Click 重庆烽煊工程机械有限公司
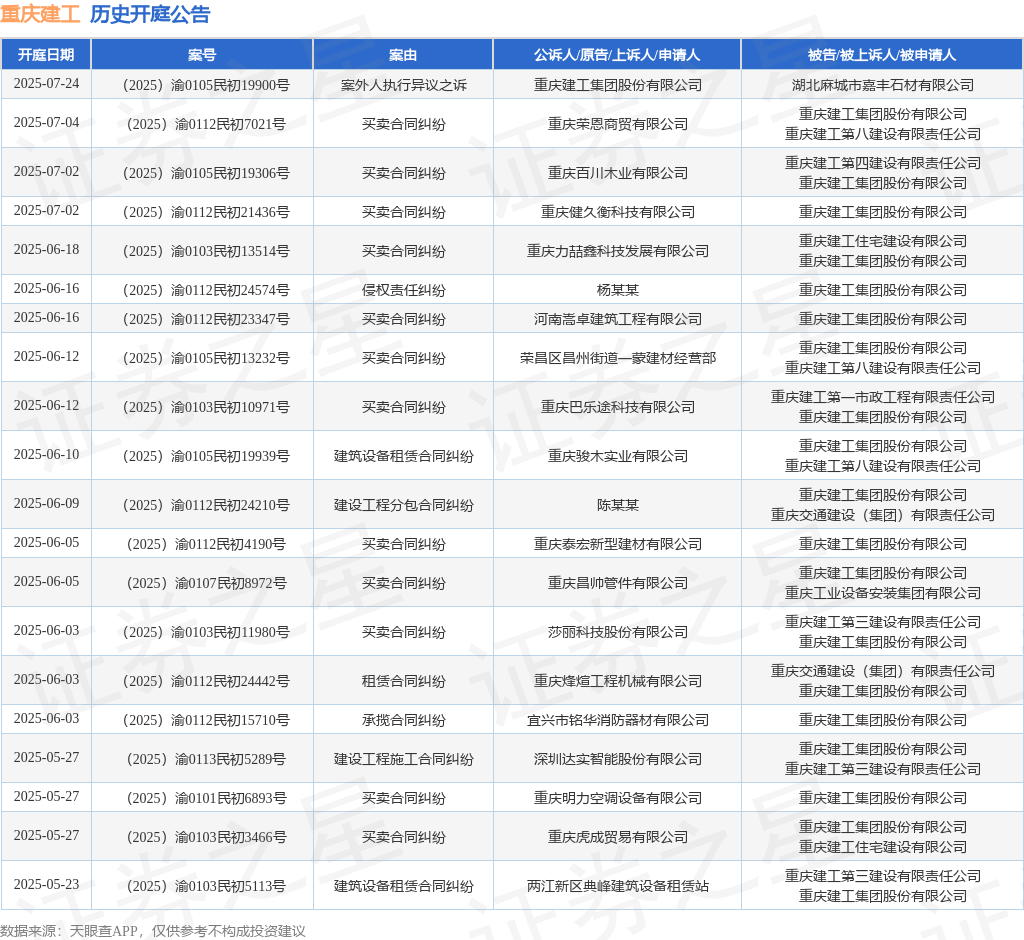Screen dimensions: 1024x940 coord(618,681)
